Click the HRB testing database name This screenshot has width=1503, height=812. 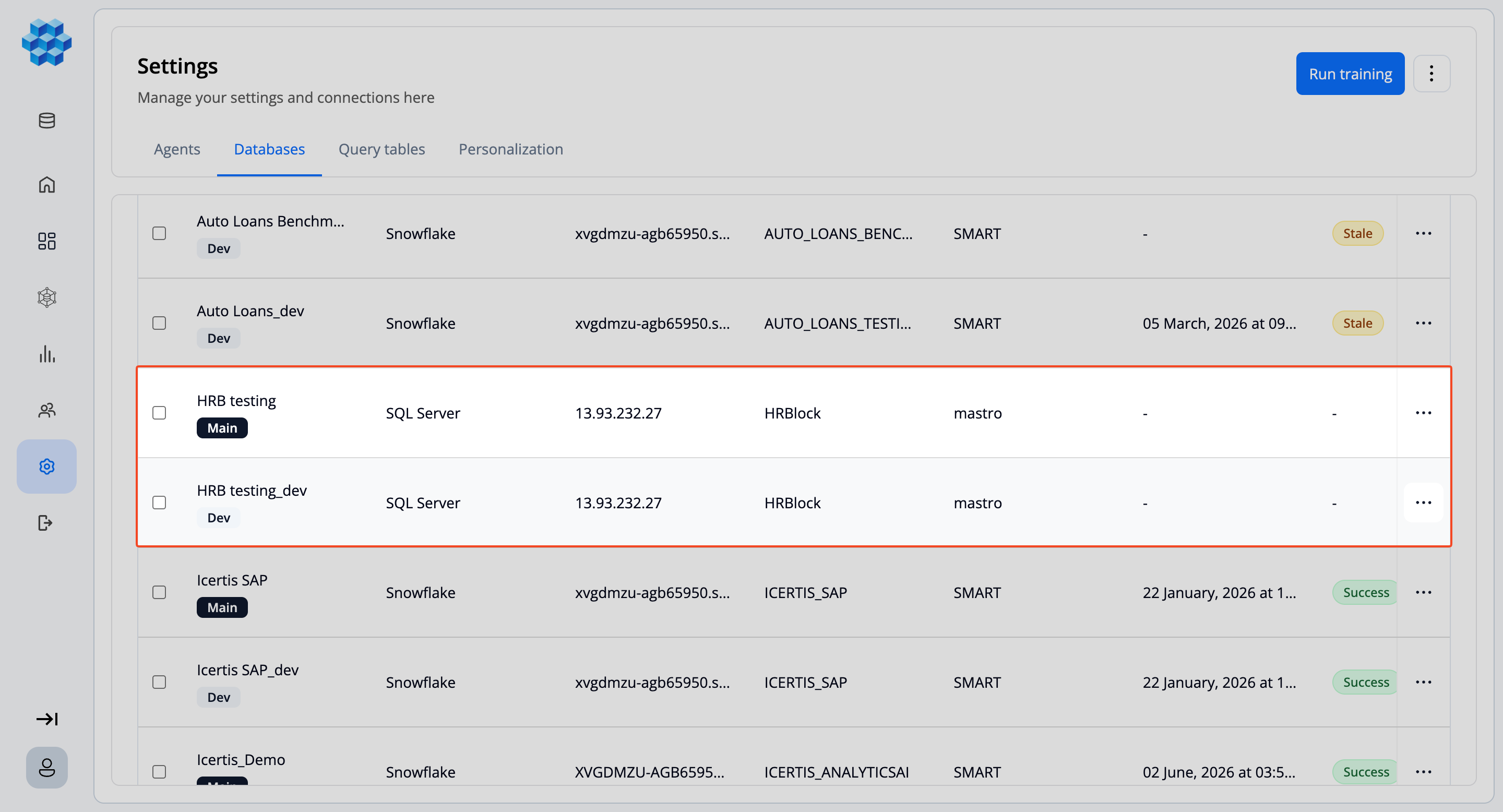click(236, 401)
